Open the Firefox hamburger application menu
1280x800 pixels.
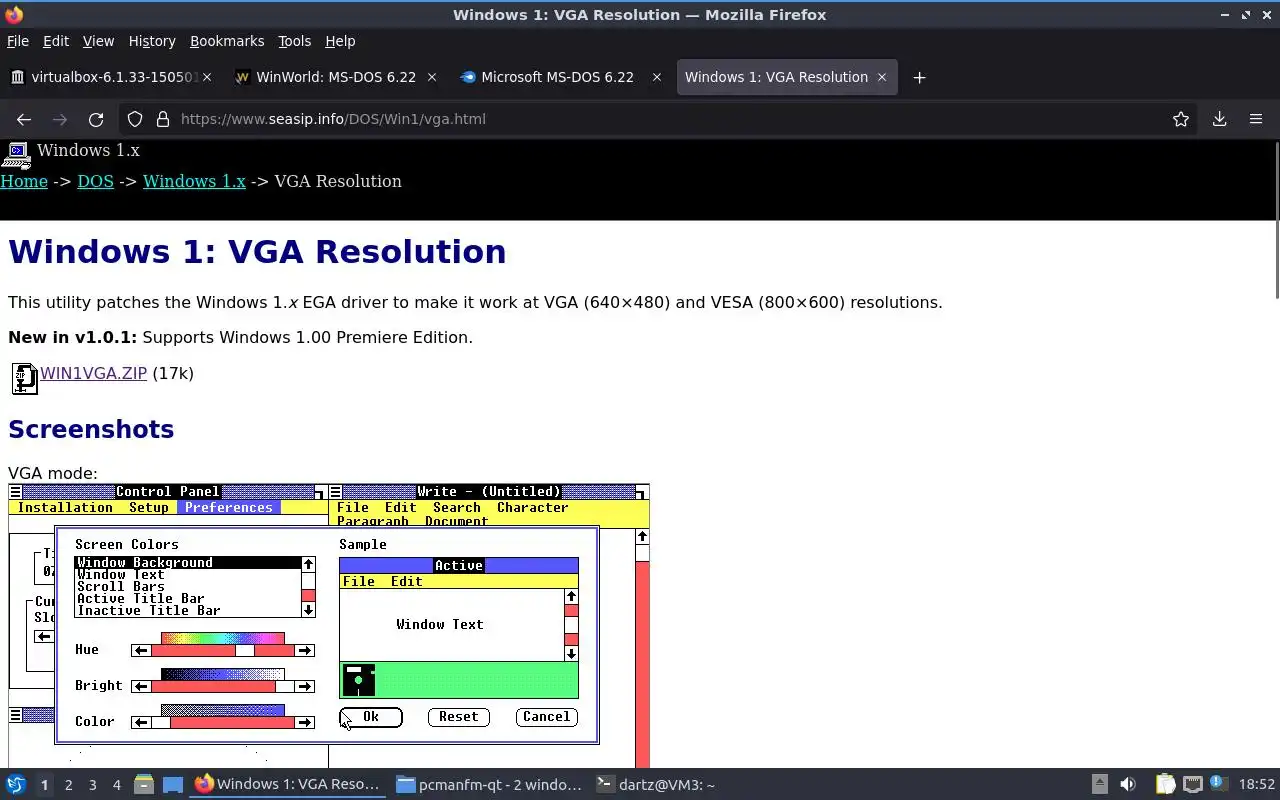pyautogui.click(x=1256, y=119)
